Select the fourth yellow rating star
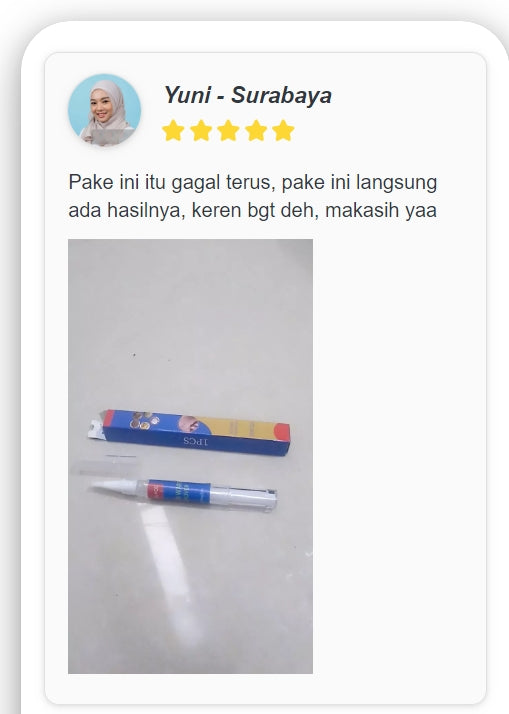Image resolution: width=509 pixels, height=714 pixels. point(256,131)
